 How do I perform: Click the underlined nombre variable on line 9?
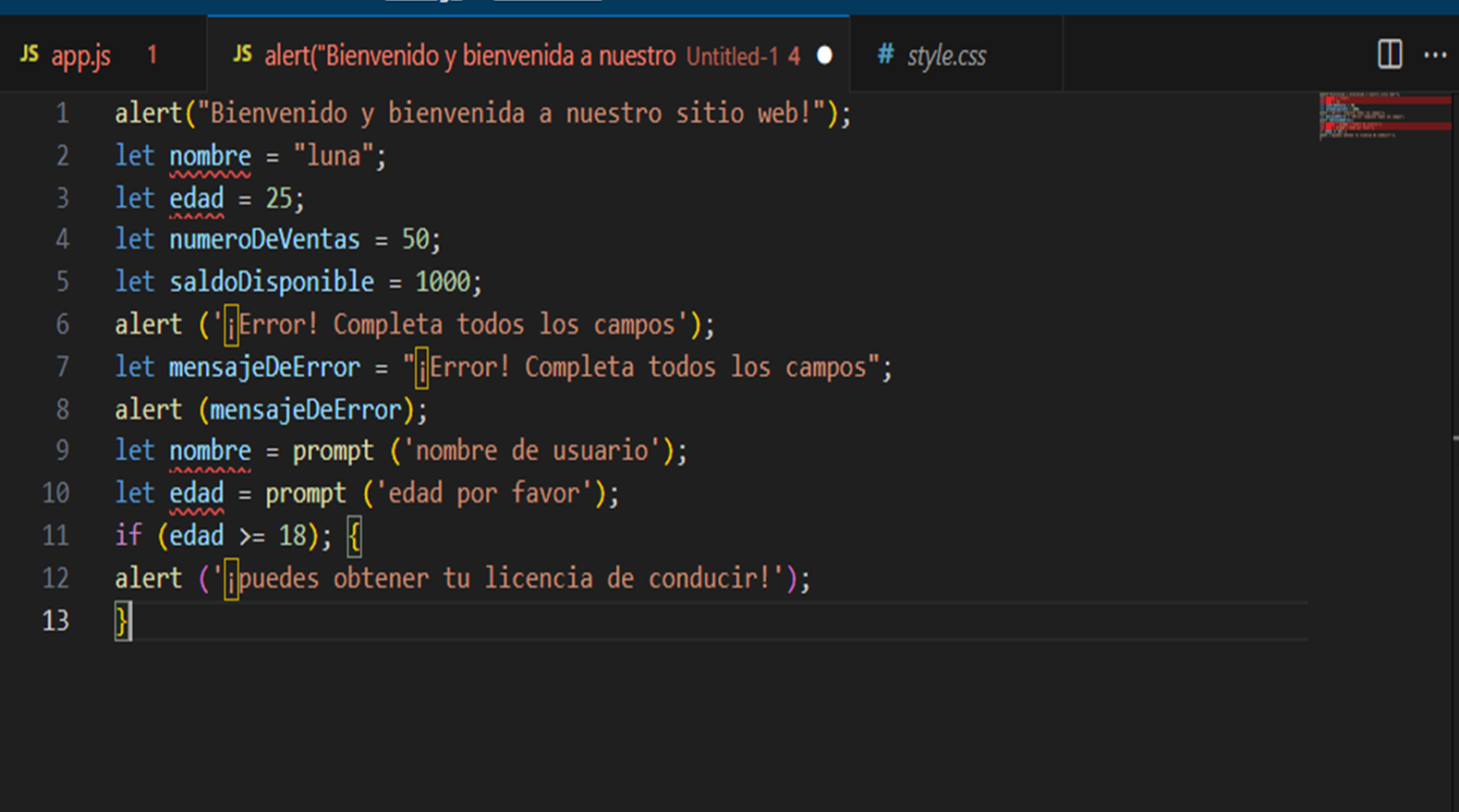tap(210, 451)
